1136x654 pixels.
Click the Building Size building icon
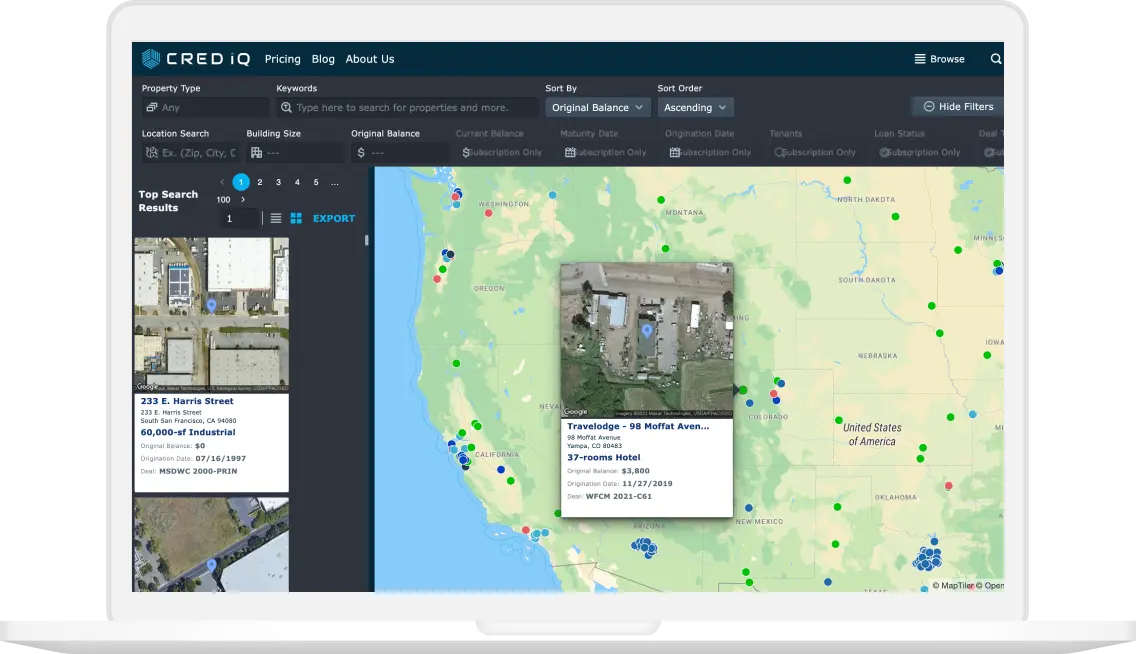click(x=256, y=152)
